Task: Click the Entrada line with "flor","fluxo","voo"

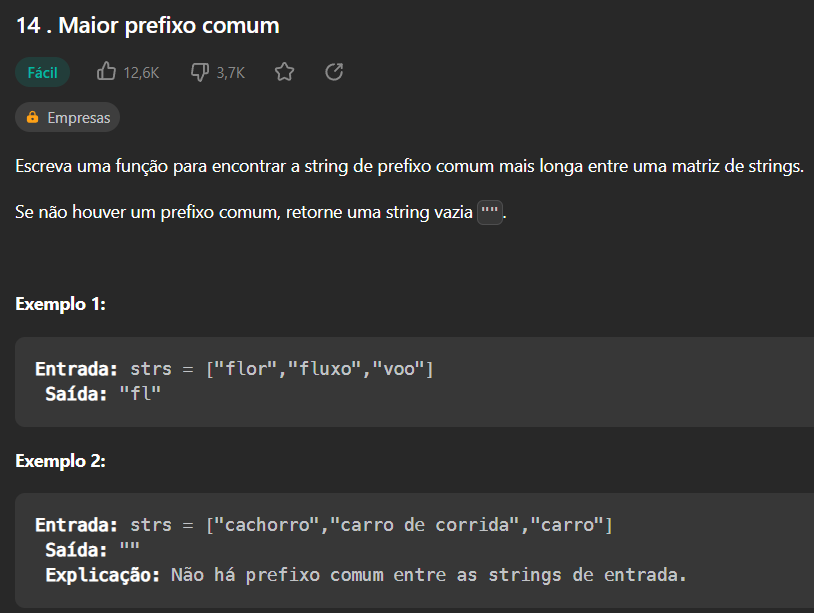Action: pyautogui.click(x=234, y=369)
